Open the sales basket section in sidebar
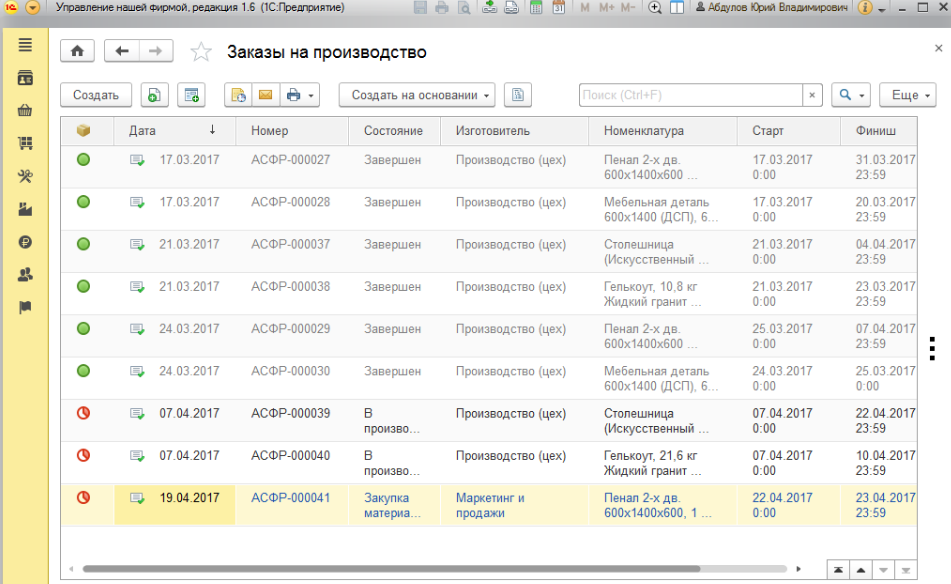This screenshot has width=951, height=584. click(25, 111)
